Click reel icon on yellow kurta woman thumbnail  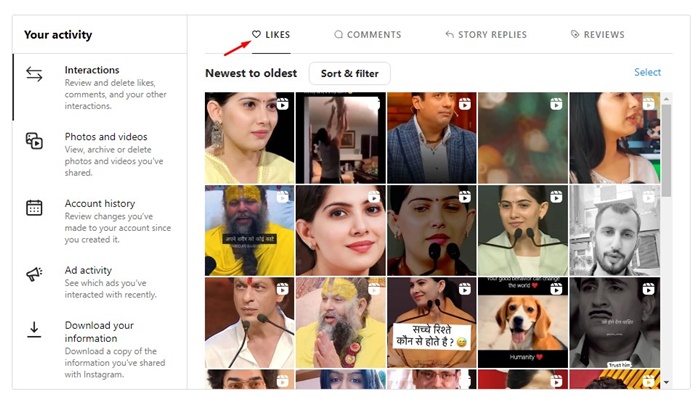pyautogui.click(x=283, y=104)
